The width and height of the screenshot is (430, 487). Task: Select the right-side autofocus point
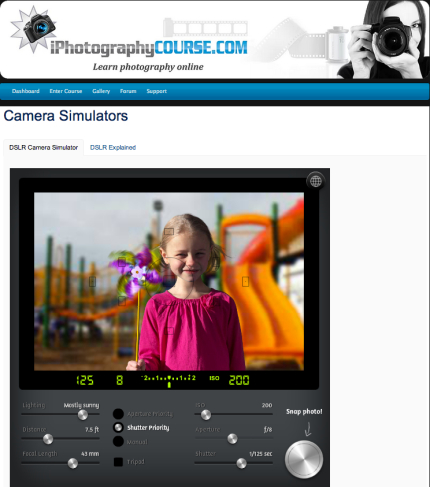click(245, 282)
